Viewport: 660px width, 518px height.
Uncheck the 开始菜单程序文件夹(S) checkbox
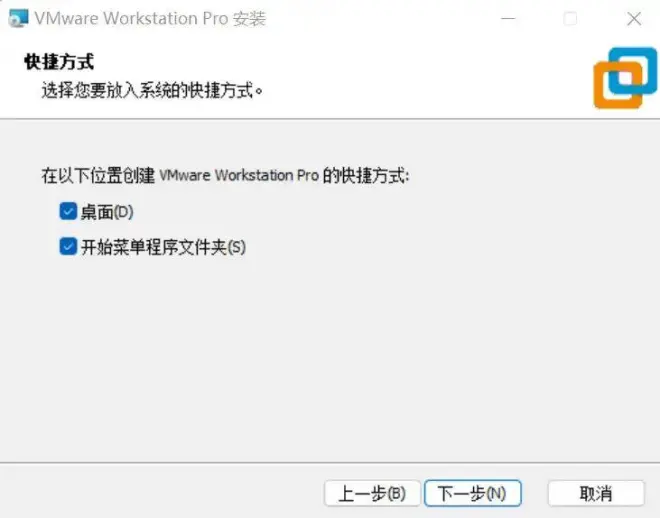68,247
